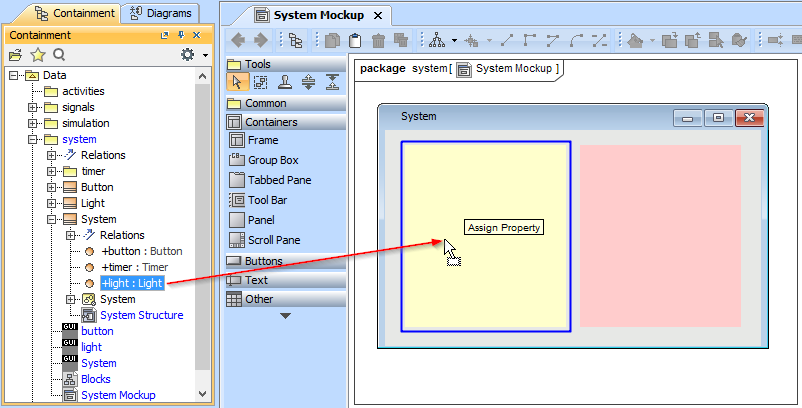Expand the signals folder node

(x=33, y=107)
